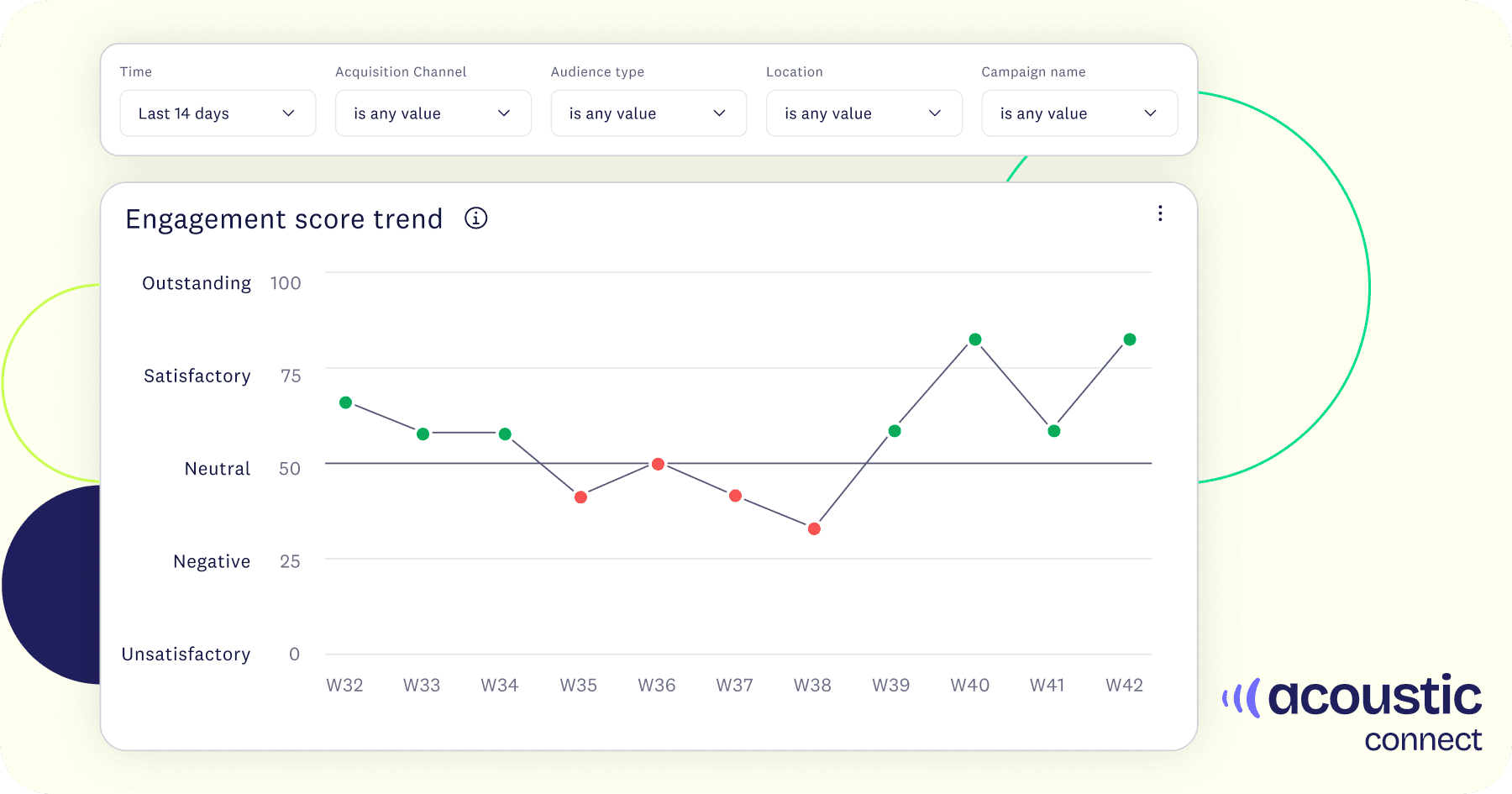Screen dimensions: 1512x794
Task: Click the green W39 data point
Action: tap(895, 431)
